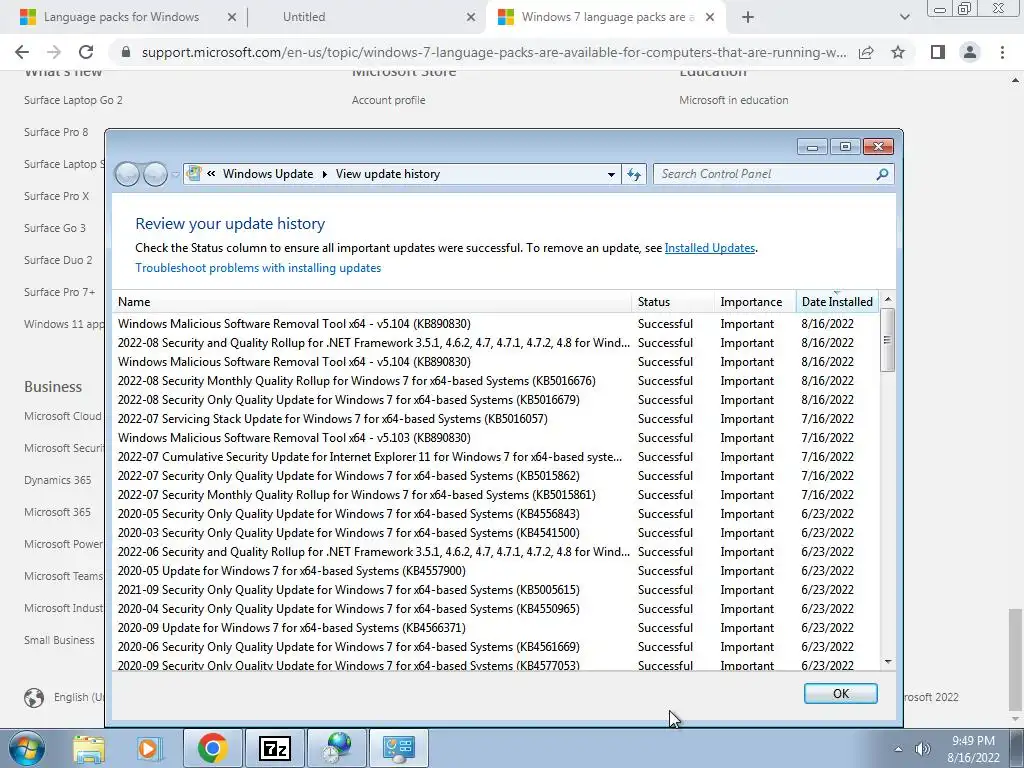Open Windows Explorer from the taskbar
1024x768 pixels.
pyautogui.click(x=89, y=749)
